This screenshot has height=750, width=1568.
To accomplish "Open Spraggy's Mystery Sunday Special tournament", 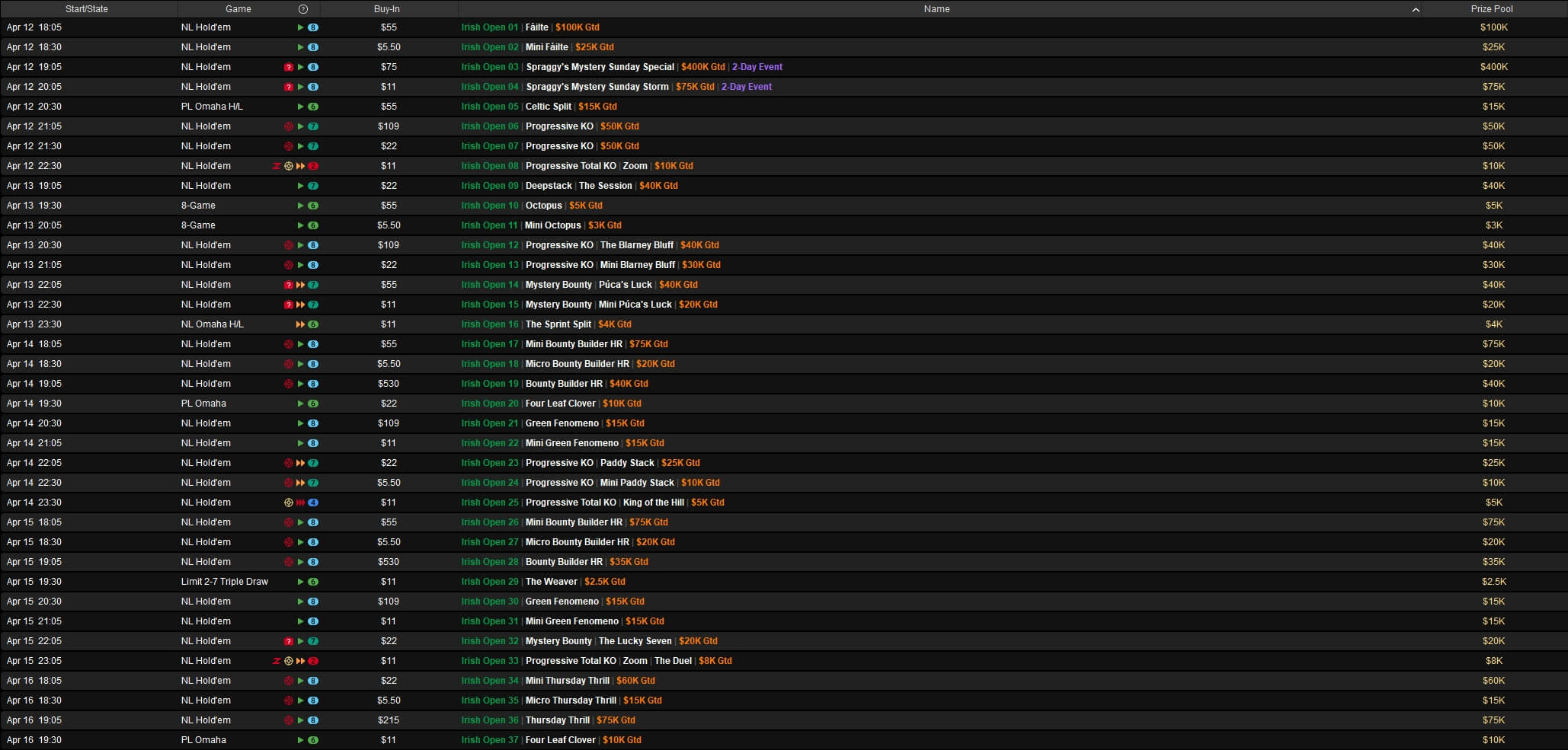I will click(x=600, y=67).
